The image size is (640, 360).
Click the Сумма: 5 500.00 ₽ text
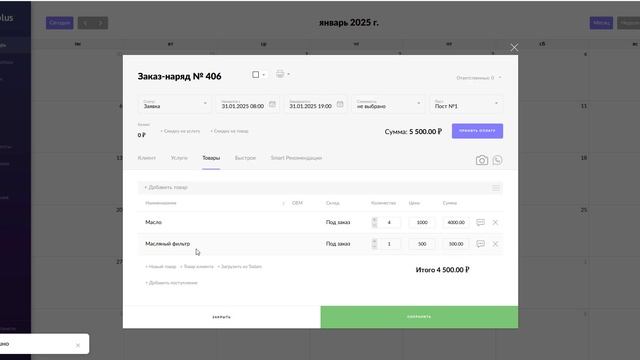click(413, 131)
